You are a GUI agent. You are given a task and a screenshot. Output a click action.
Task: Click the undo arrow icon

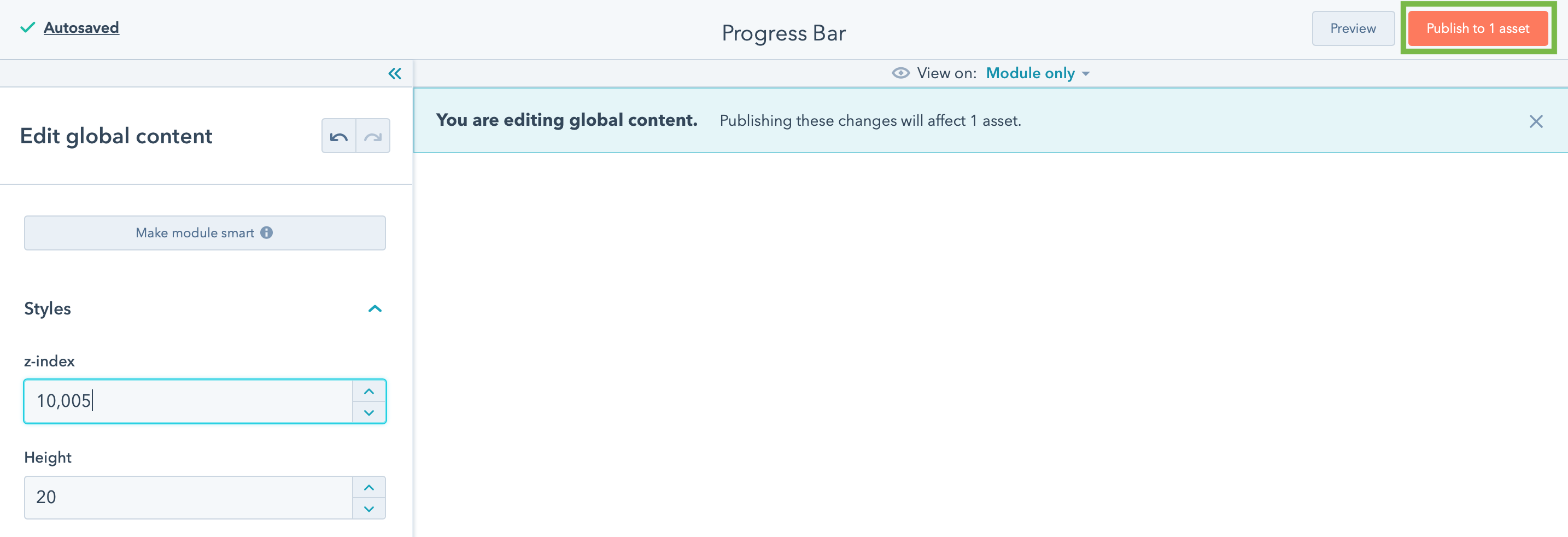click(x=338, y=136)
